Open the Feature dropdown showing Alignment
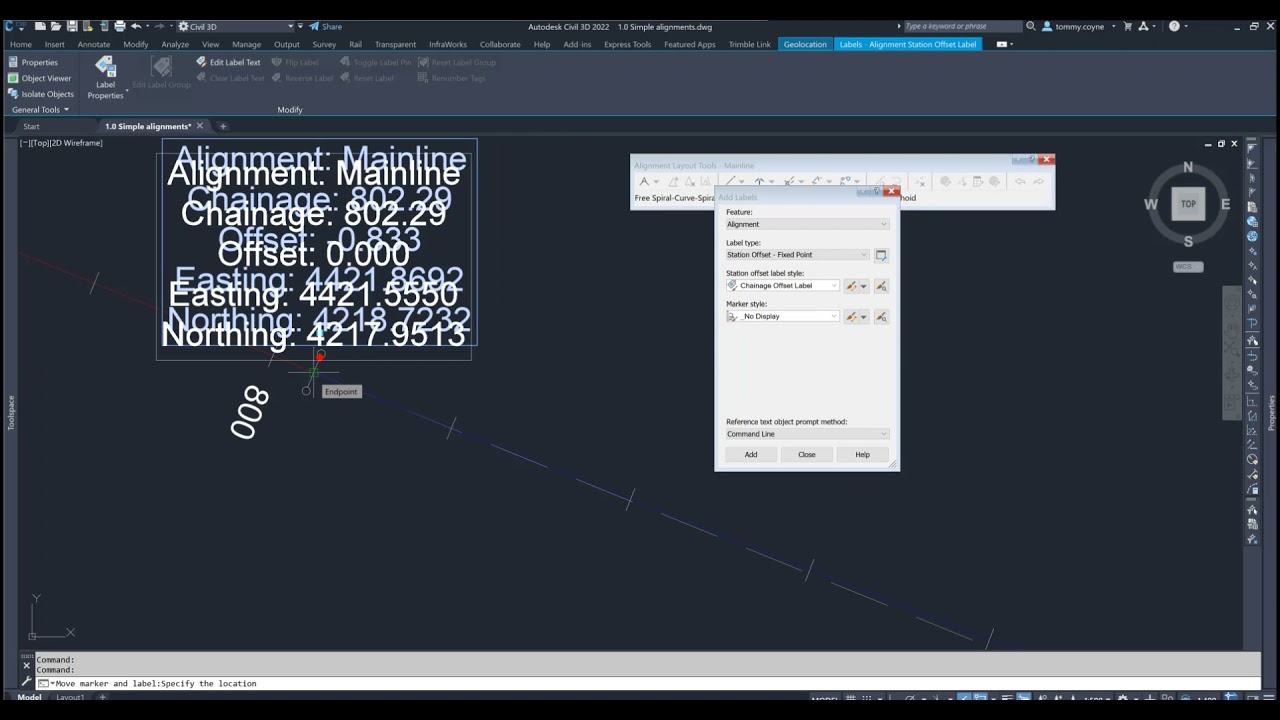 pyautogui.click(x=807, y=224)
